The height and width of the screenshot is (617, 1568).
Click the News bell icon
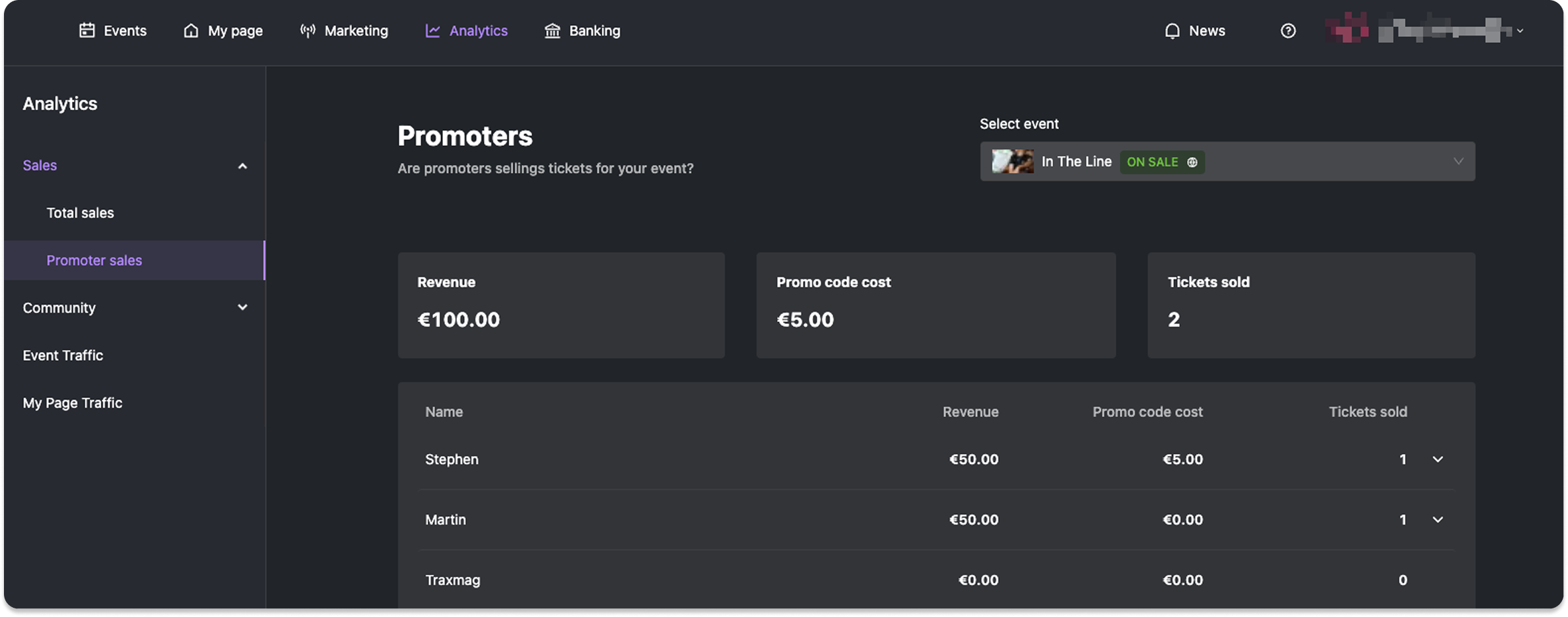pos(1172,31)
